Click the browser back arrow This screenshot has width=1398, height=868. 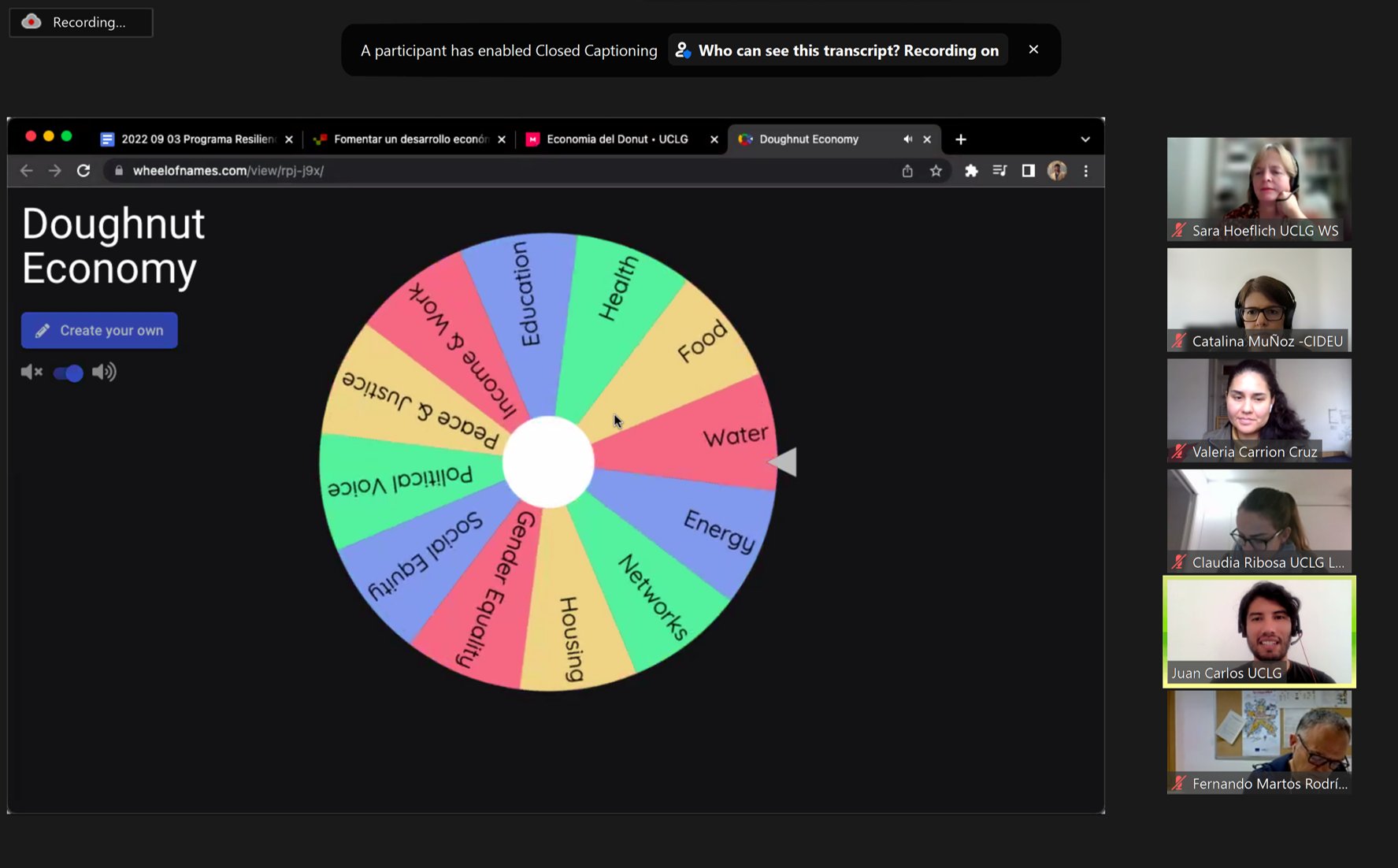click(x=27, y=171)
